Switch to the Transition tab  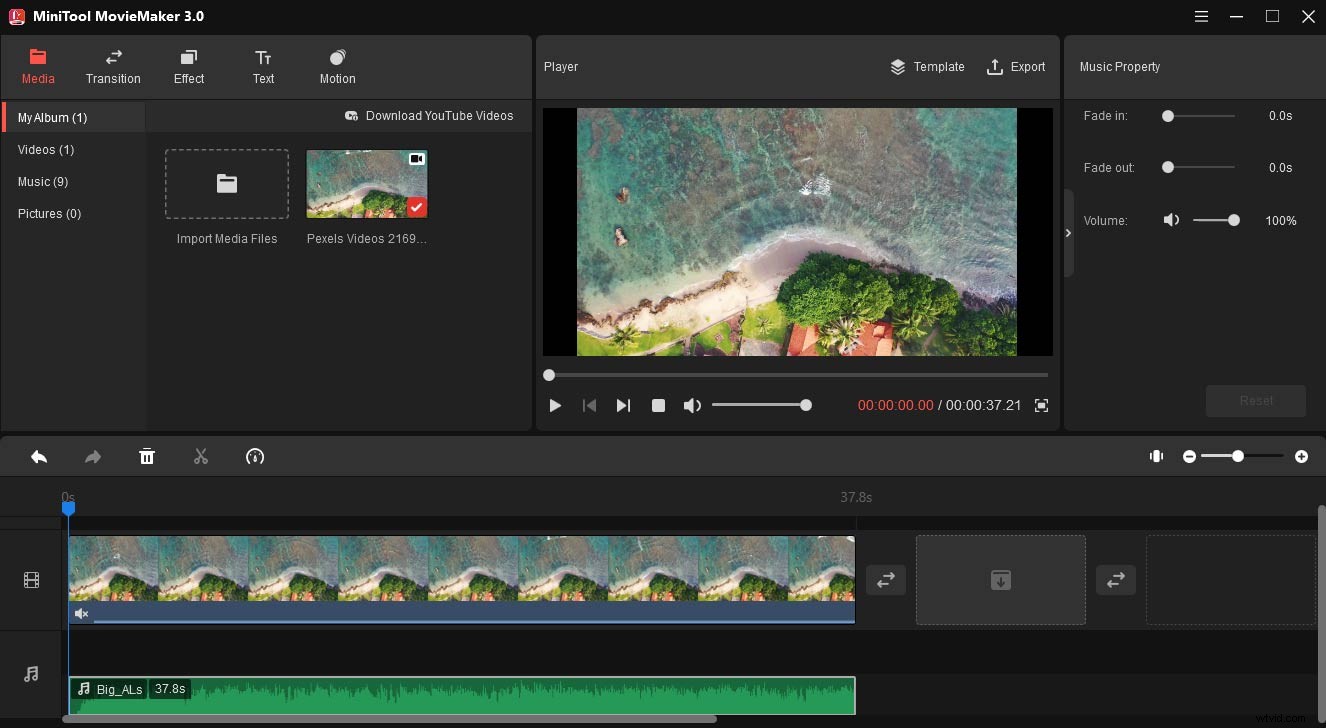pyautogui.click(x=113, y=67)
